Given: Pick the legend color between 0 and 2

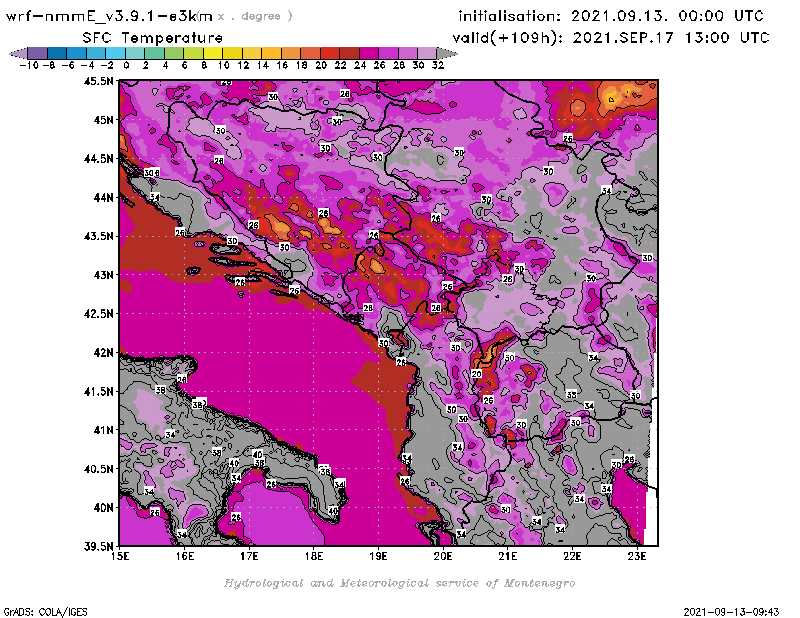Looking at the screenshot, I should point(135,54).
